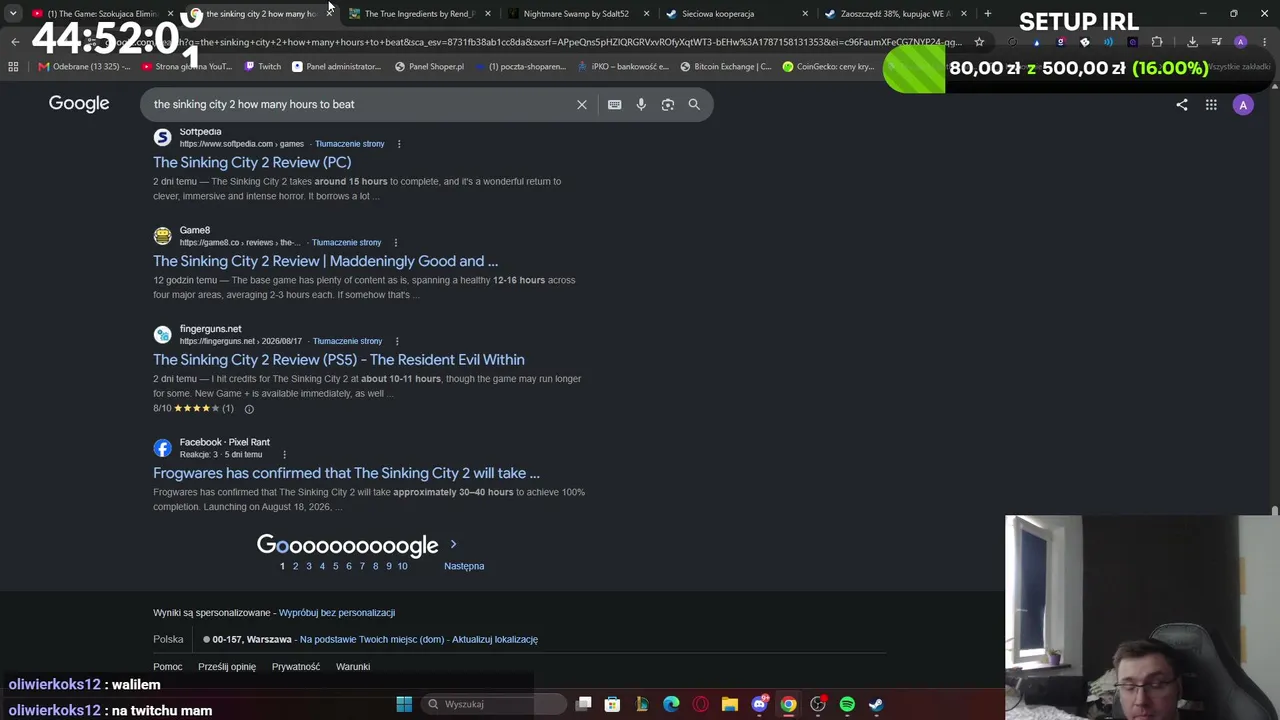
Task: Translate the Softpedia result page
Action: 350,144
